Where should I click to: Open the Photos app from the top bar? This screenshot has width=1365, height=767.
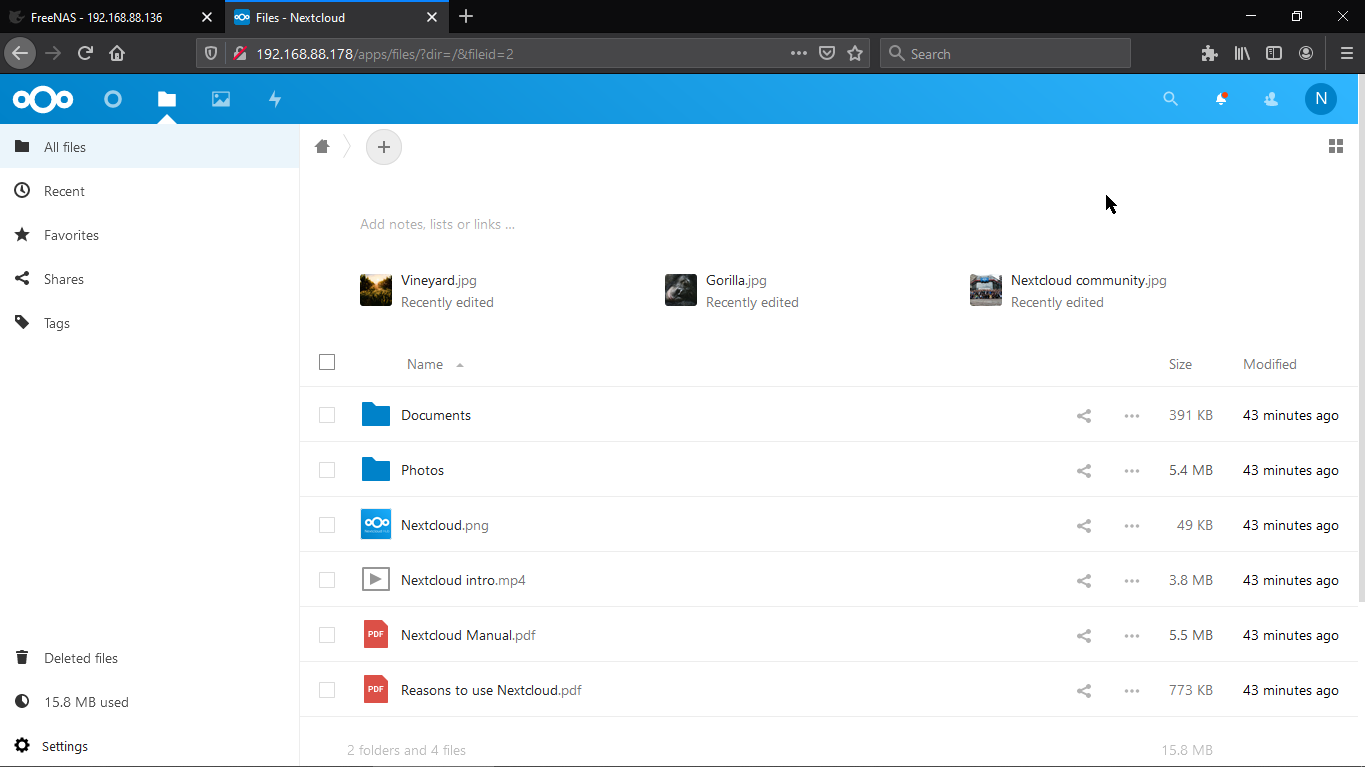(x=220, y=99)
